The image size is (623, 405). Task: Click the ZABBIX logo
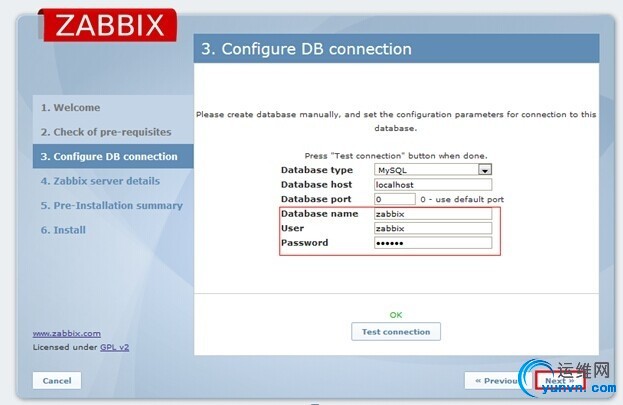109,25
